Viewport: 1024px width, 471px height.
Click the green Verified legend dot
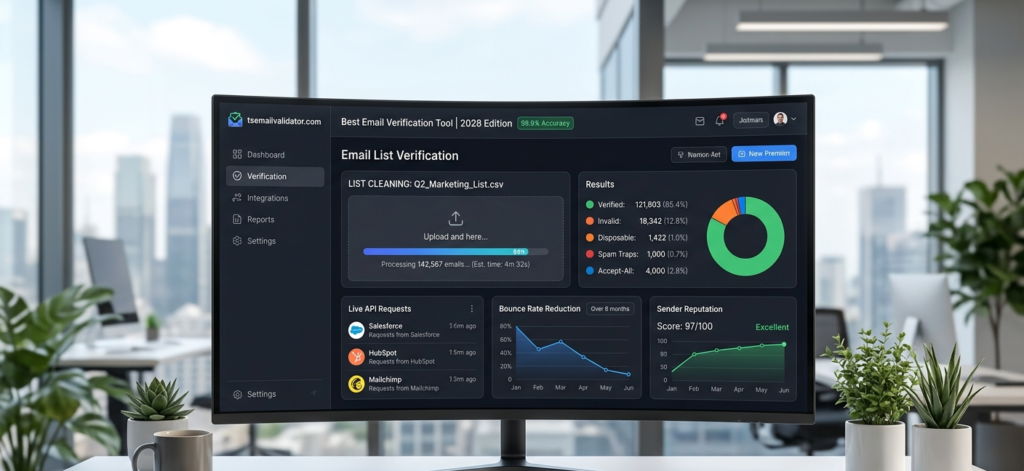590,205
